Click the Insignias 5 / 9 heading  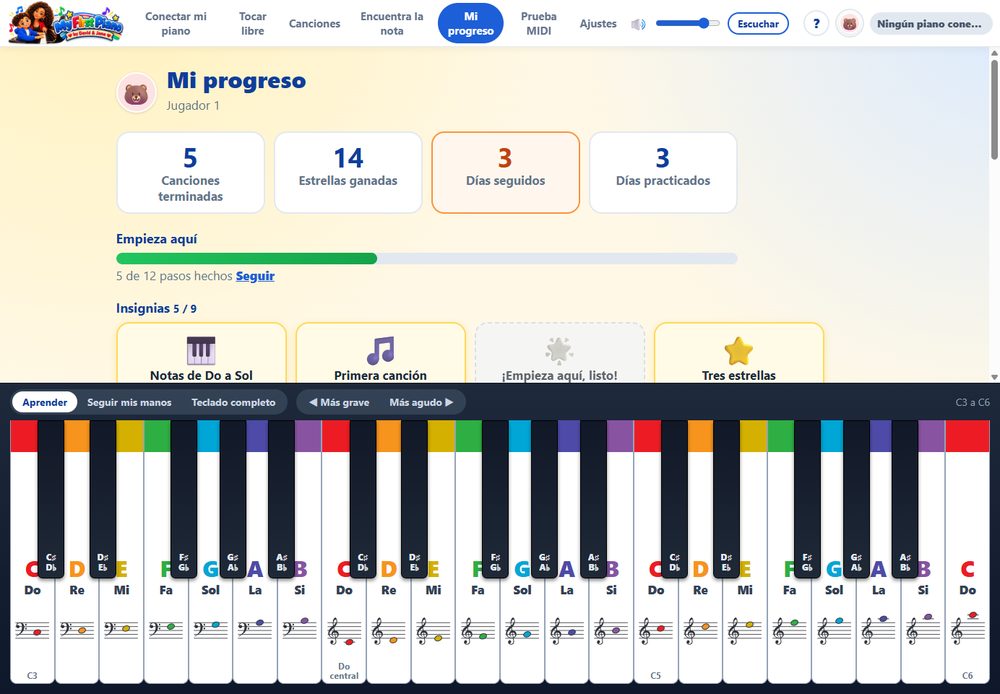pyautogui.click(x=156, y=309)
